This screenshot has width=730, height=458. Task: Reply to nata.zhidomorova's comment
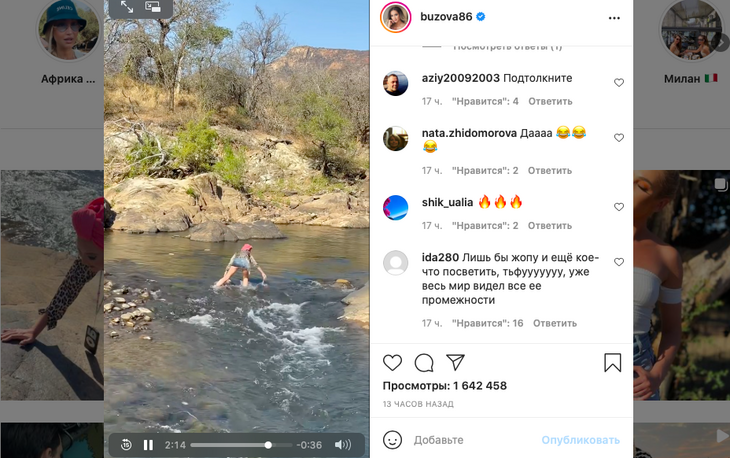point(550,171)
